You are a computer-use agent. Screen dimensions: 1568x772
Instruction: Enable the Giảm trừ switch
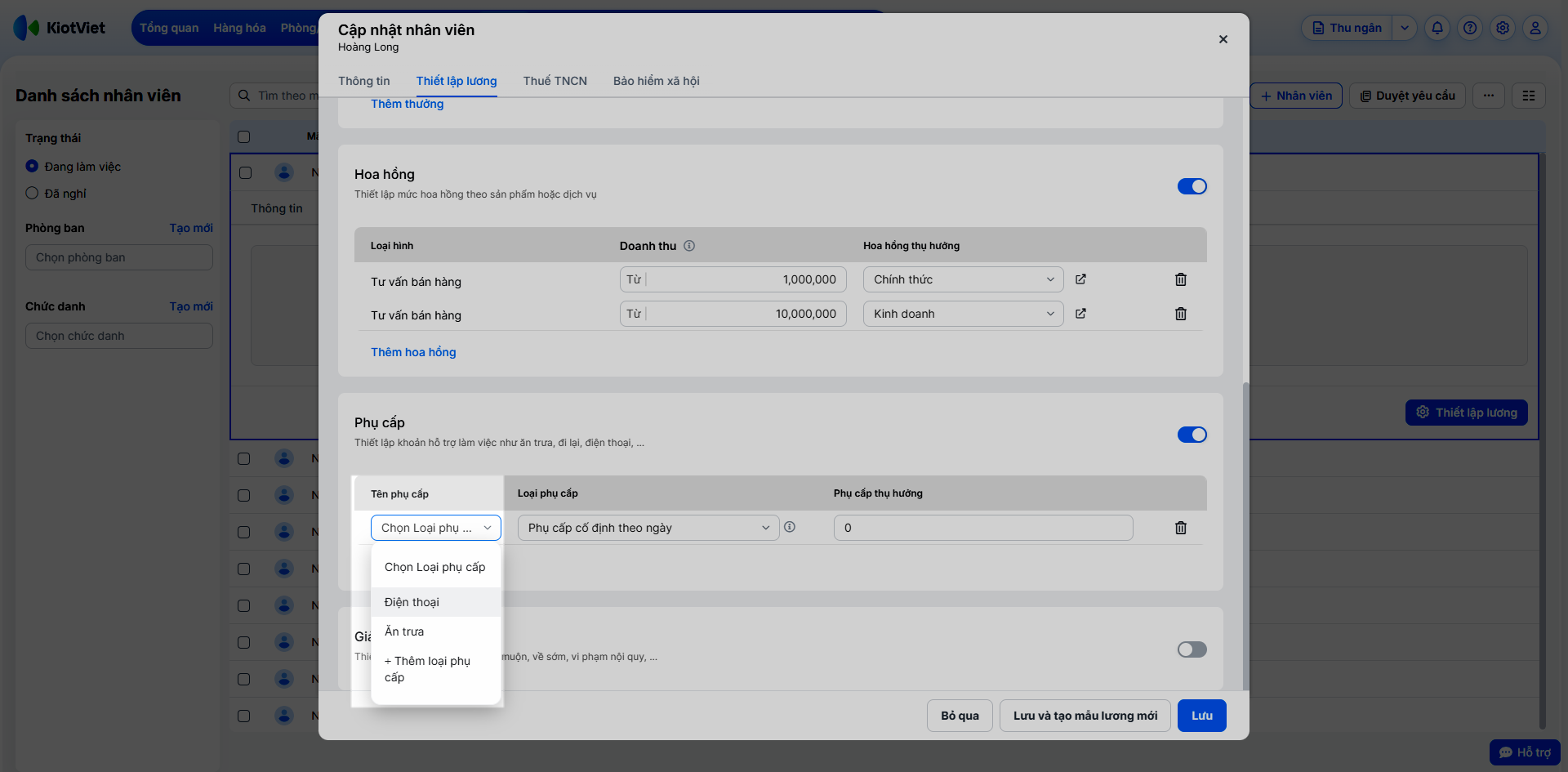1192,649
